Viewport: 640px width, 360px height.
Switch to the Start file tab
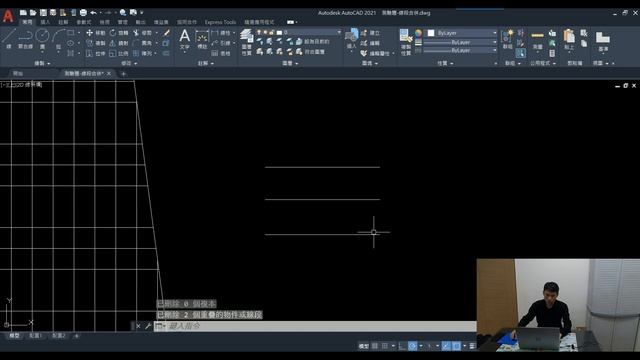coord(18,73)
